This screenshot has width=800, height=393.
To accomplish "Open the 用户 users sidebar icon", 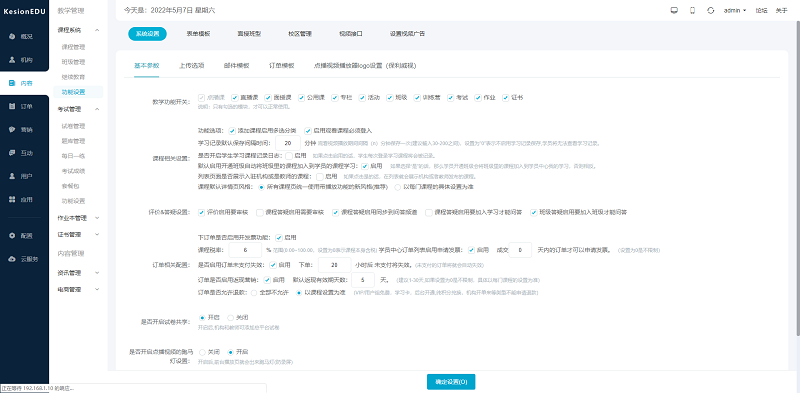I will coord(12,176).
